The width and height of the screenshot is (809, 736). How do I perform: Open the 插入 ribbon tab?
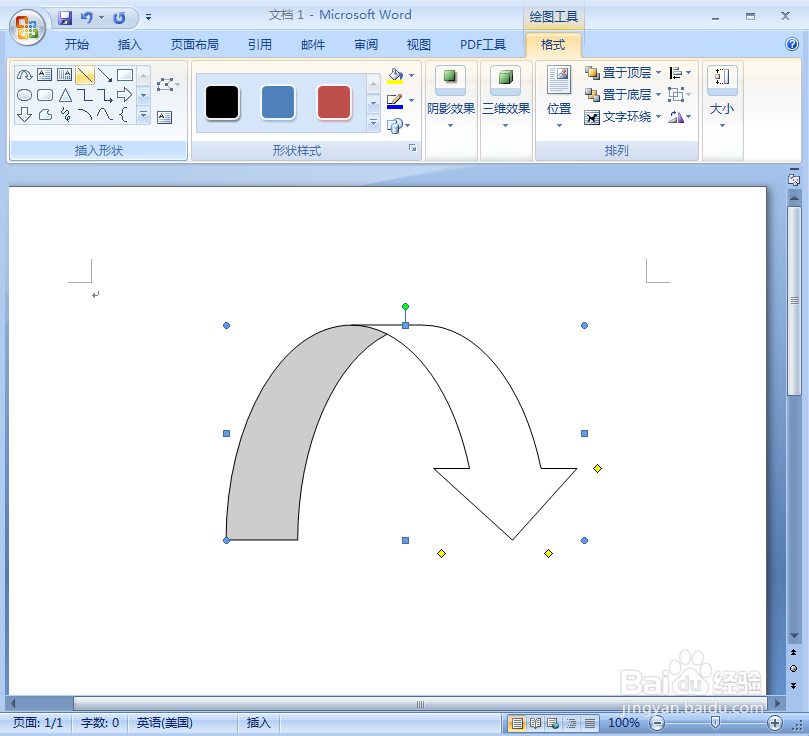130,45
